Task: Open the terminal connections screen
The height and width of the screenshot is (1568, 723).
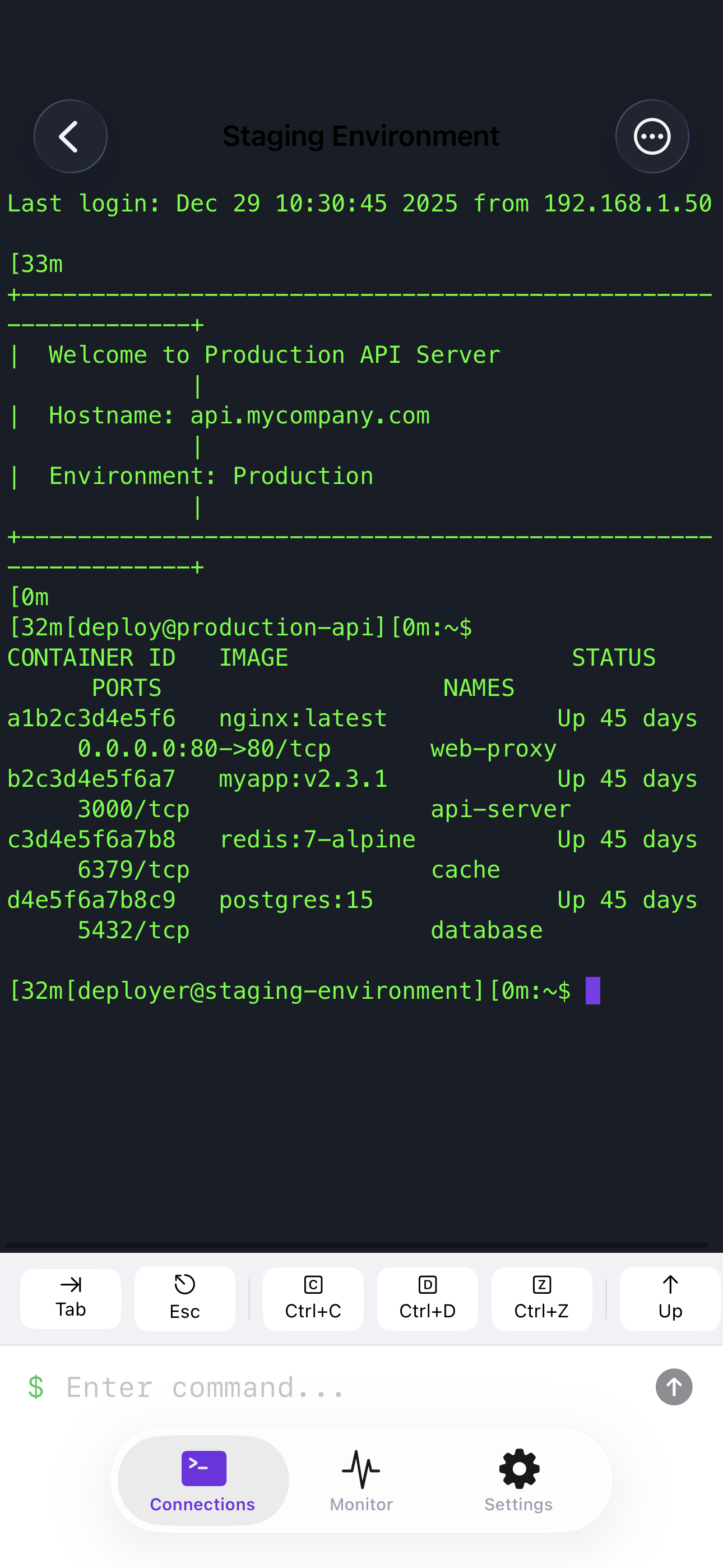Action: pos(202,1479)
